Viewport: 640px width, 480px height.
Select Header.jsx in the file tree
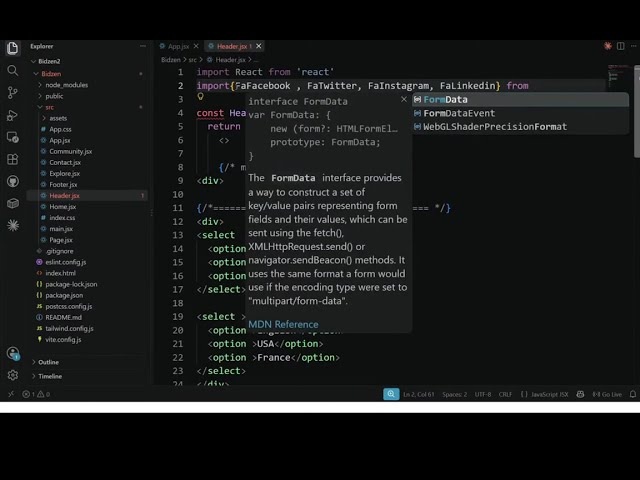(88, 196)
